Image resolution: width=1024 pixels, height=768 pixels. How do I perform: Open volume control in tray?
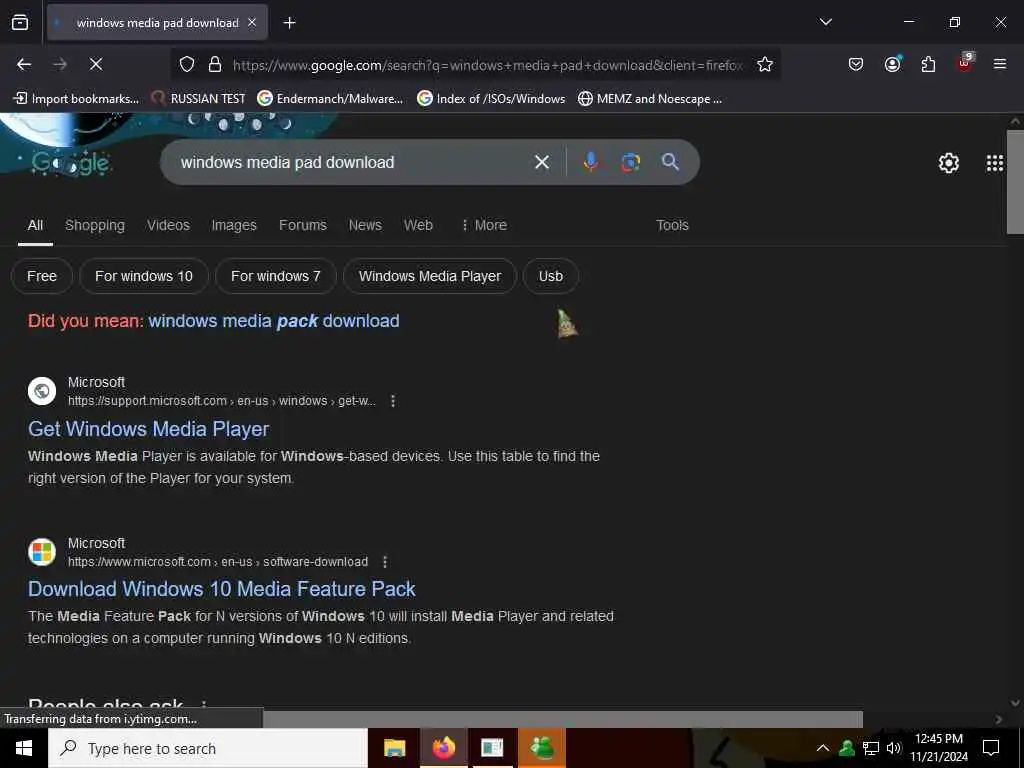click(x=893, y=748)
